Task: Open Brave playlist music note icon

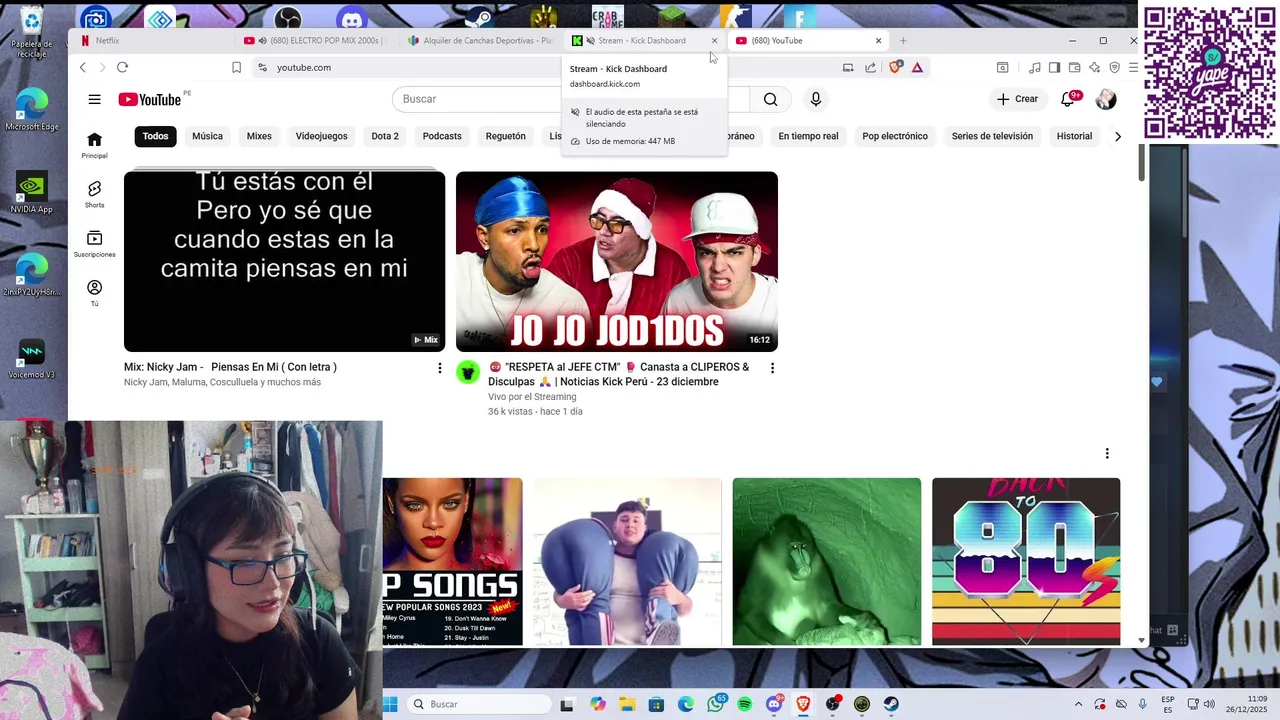Action: tap(1034, 67)
